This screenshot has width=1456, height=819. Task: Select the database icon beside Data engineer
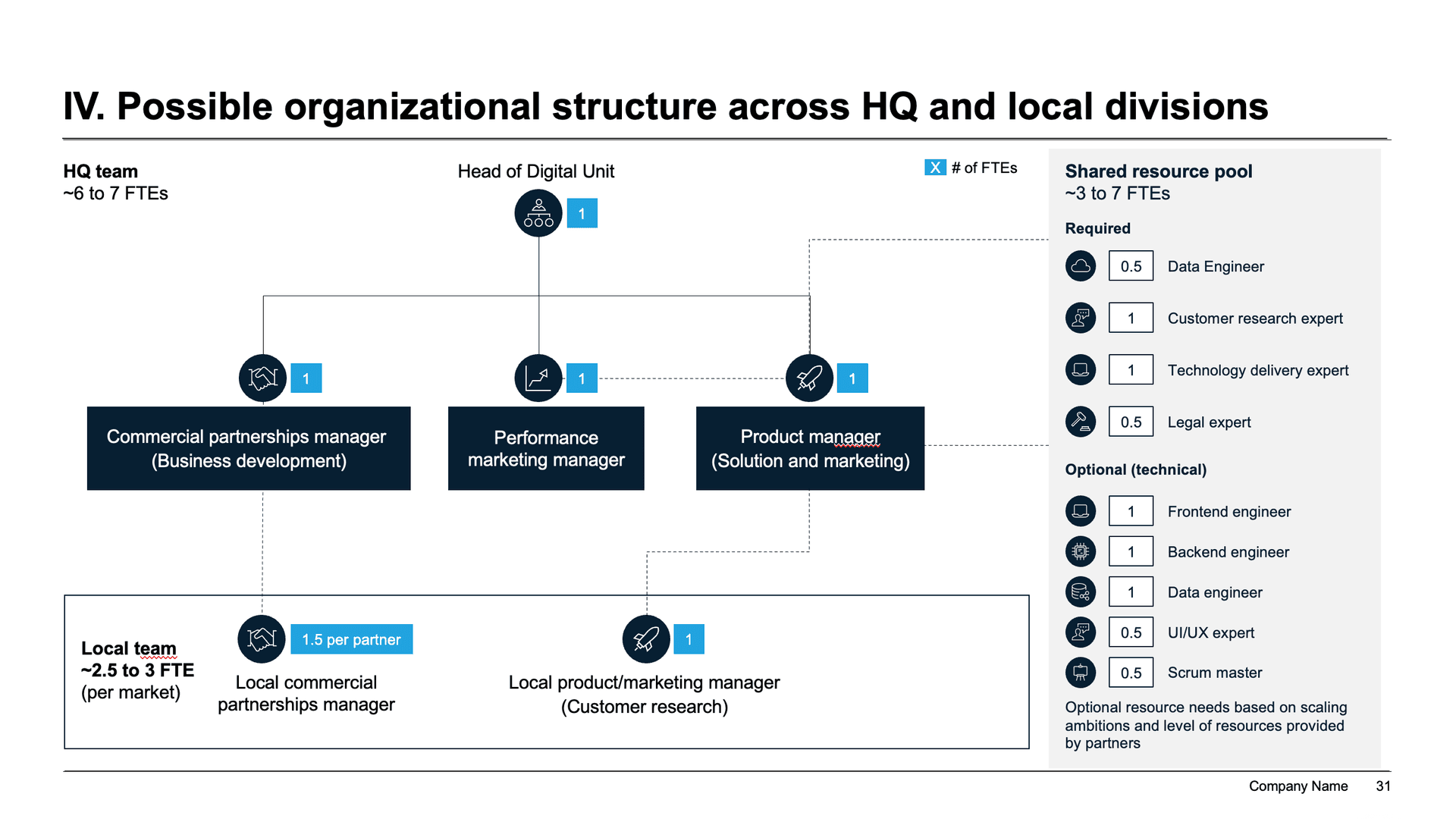pyautogui.click(x=1080, y=591)
